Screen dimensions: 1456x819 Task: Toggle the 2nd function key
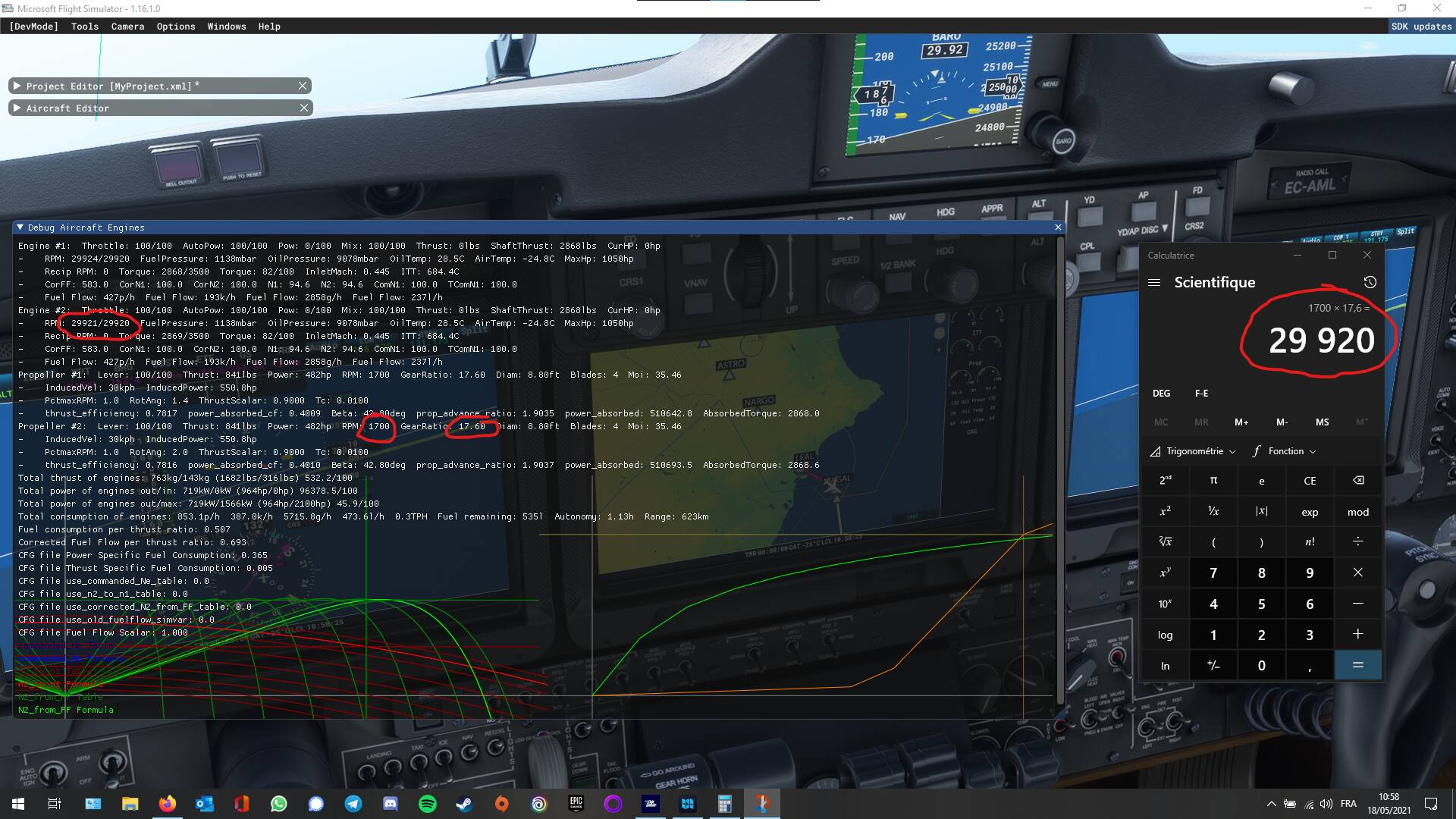point(1165,481)
